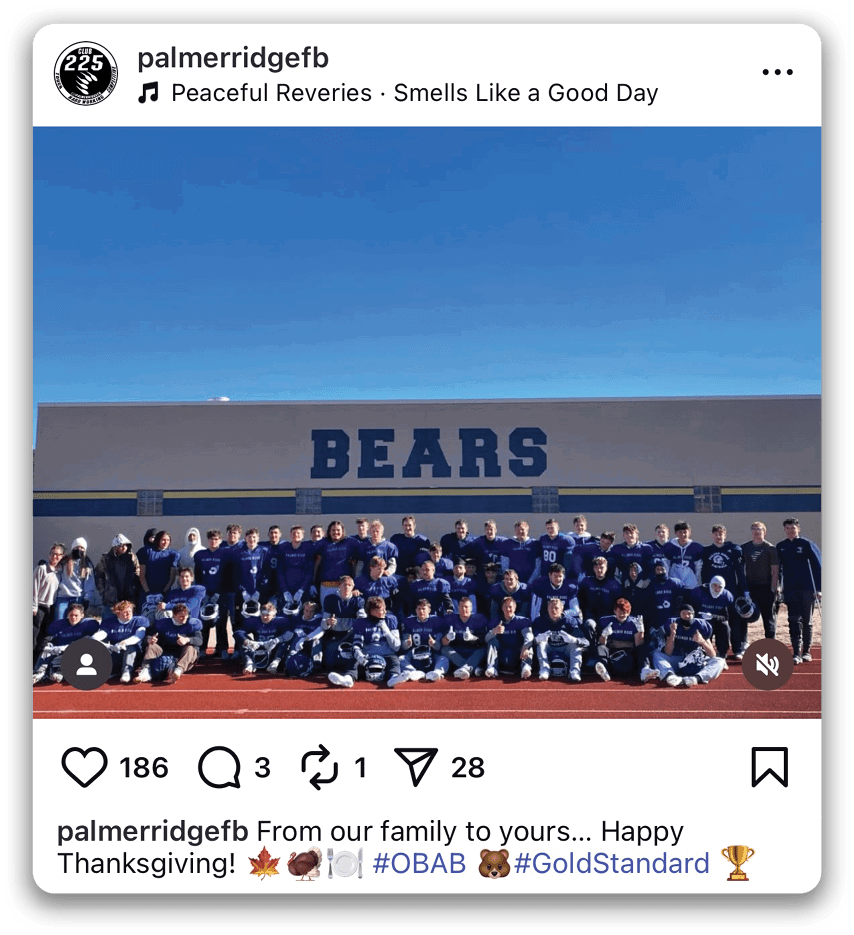854x935 pixels.
Task: Save the post with the bookmark icon
Action: tap(769, 767)
